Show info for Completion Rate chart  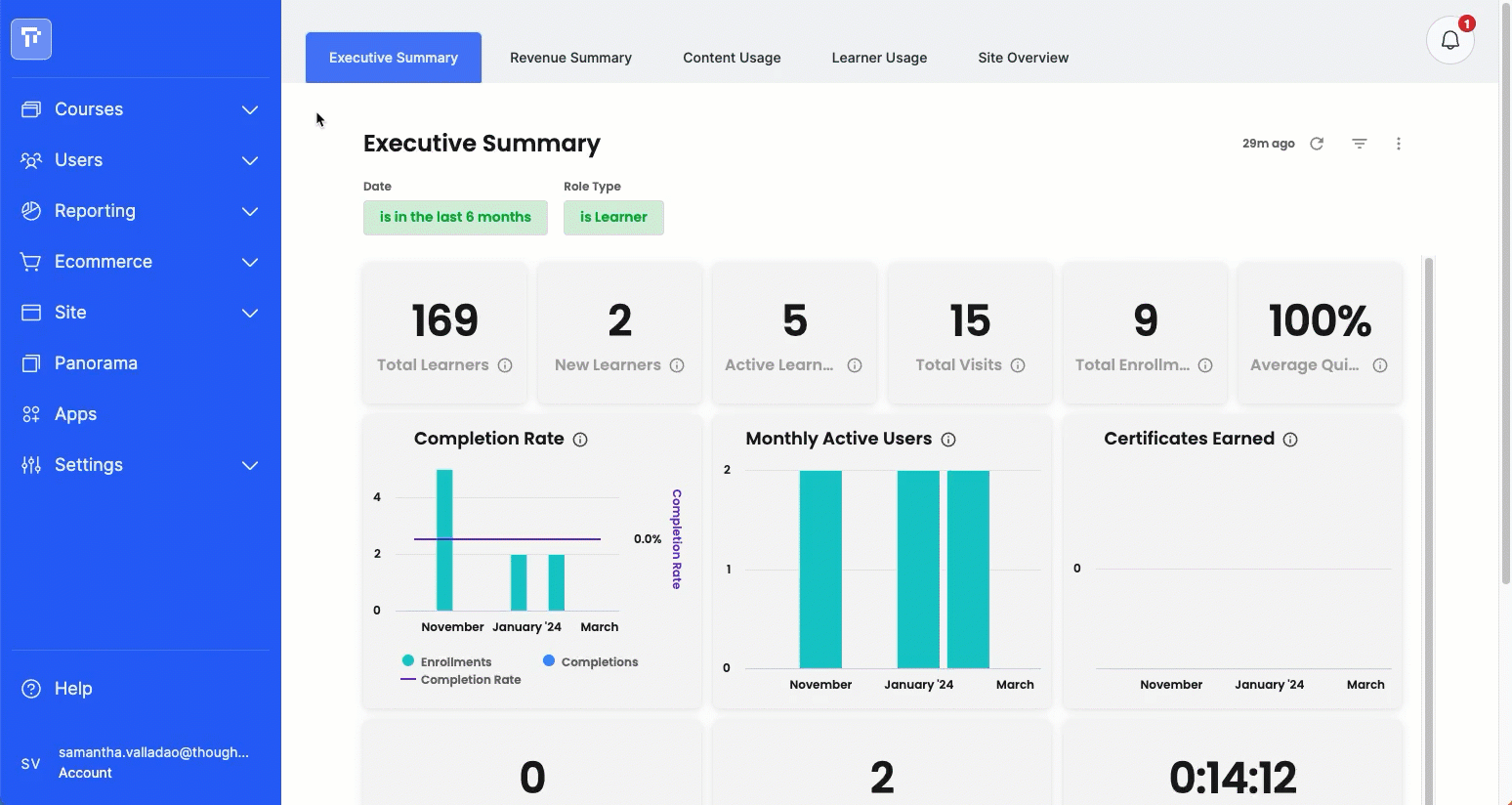(x=580, y=440)
